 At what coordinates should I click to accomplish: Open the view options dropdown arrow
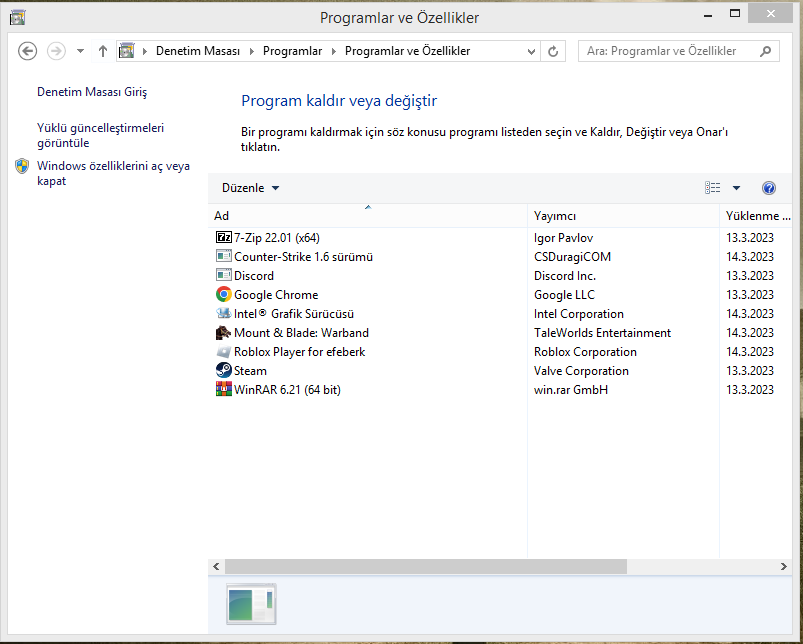coord(736,188)
